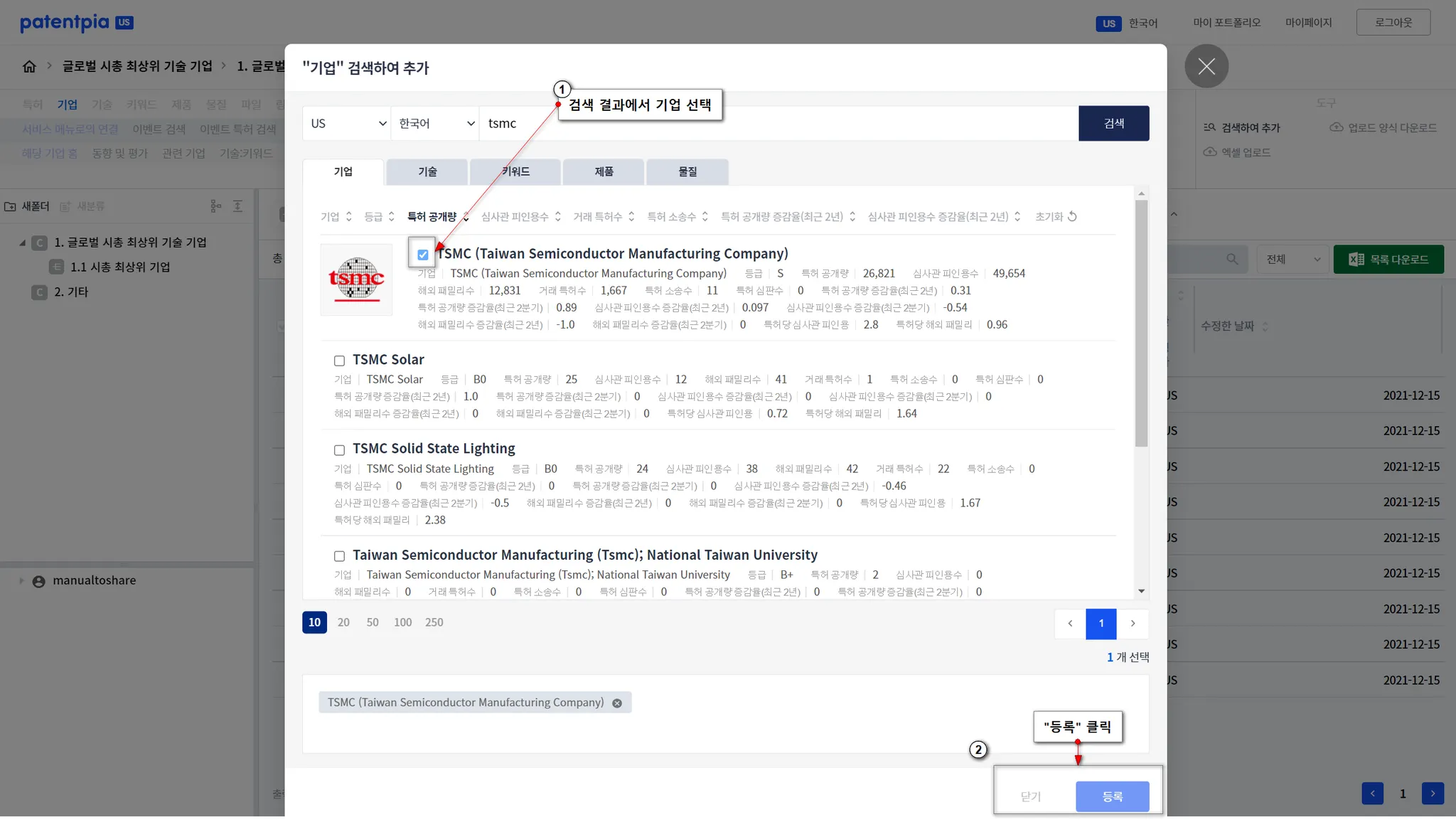Check the TSMC Solar checkbox

[x=340, y=361]
